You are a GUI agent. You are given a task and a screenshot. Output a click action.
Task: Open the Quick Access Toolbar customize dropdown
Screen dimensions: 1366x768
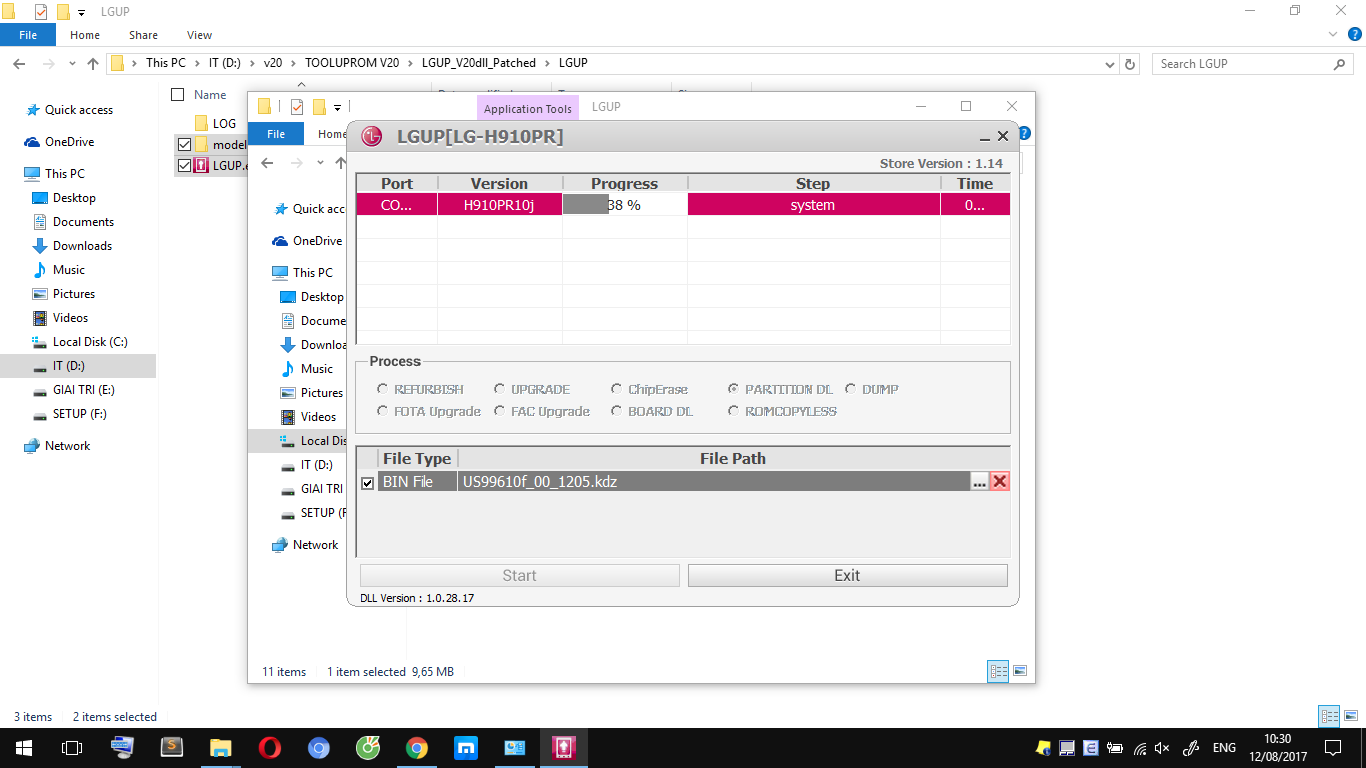[81, 12]
